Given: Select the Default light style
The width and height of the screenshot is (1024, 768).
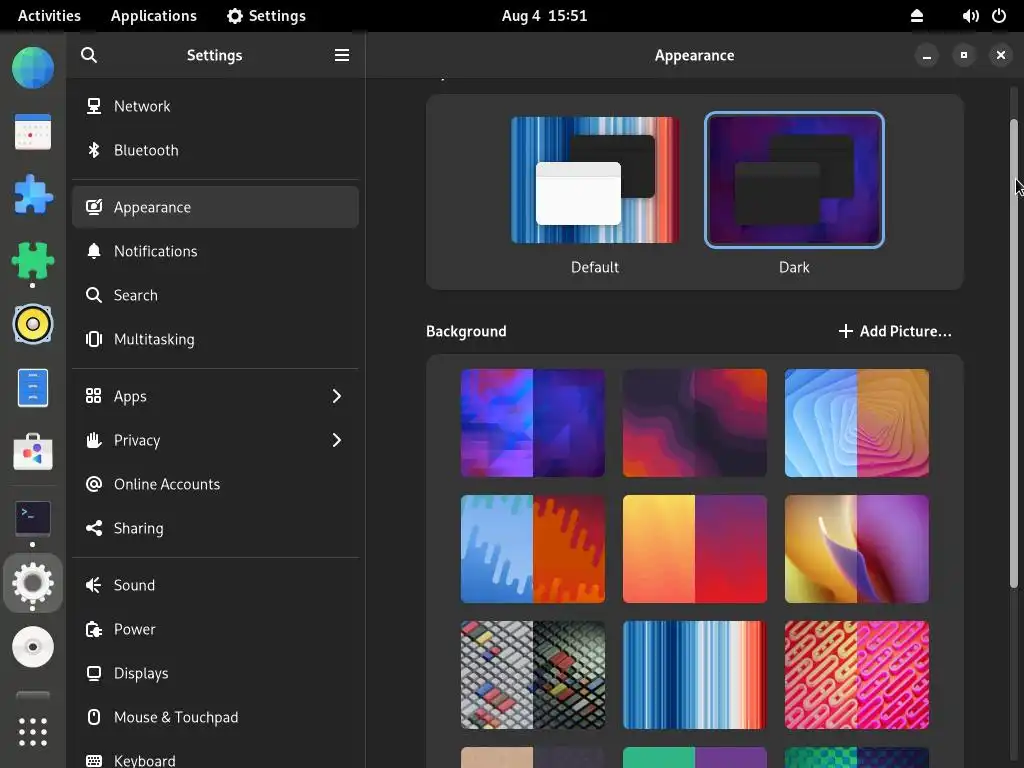Looking at the screenshot, I should click(595, 180).
